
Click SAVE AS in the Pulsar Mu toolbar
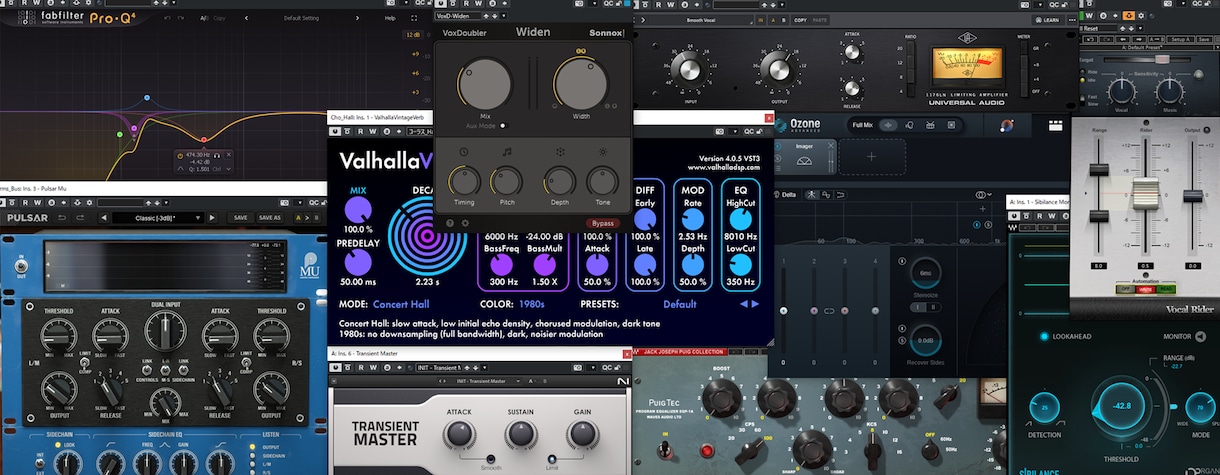(x=269, y=218)
